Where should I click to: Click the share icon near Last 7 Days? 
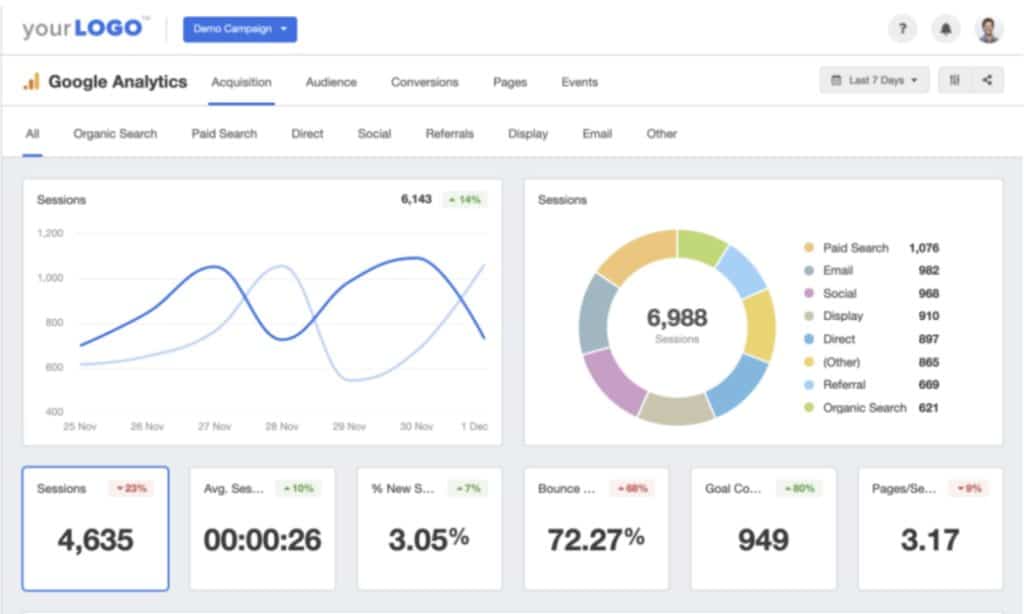[x=986, y=79]
